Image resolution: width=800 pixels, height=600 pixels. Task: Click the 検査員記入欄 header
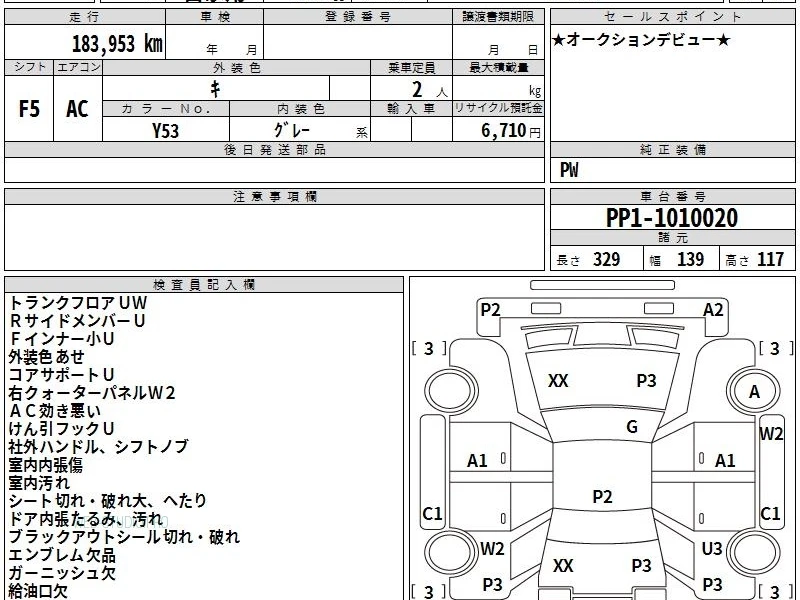click(x=204, y=285)
